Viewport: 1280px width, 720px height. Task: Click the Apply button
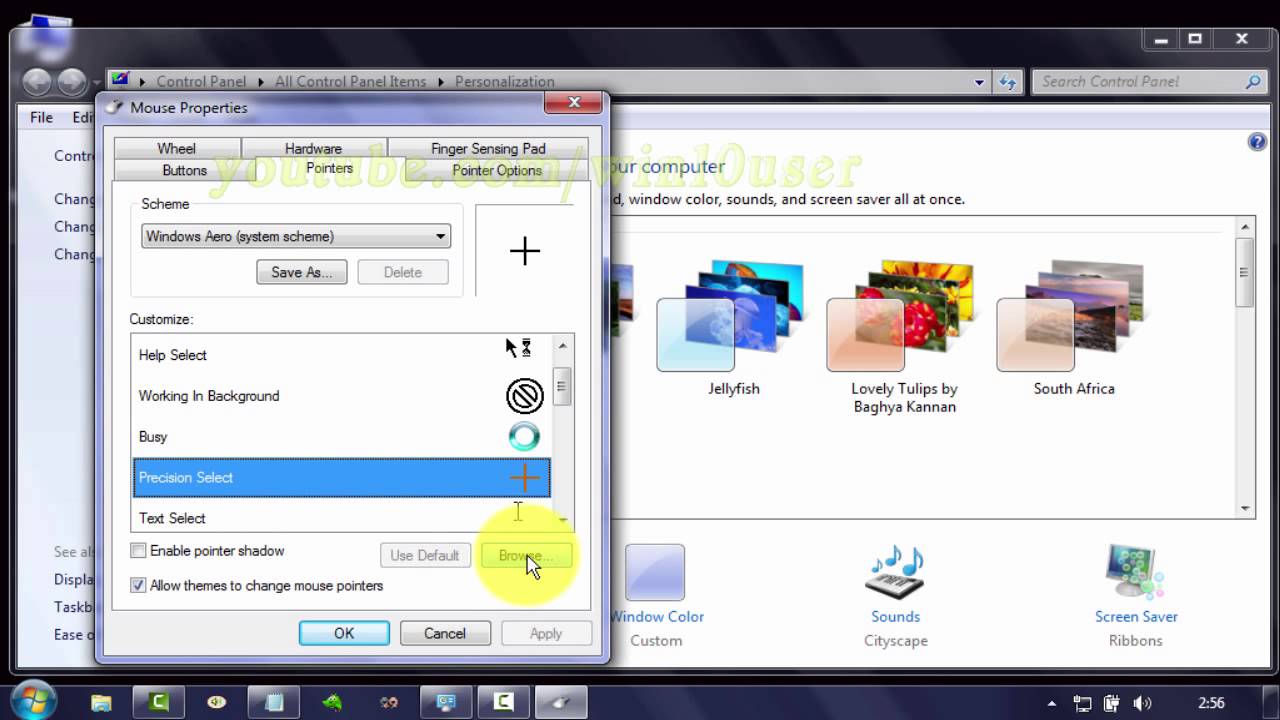click(x=546, y=633)
